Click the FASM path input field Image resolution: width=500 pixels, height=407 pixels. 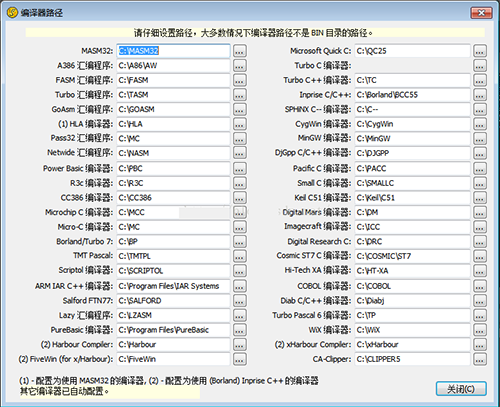[x=173, y=80]
